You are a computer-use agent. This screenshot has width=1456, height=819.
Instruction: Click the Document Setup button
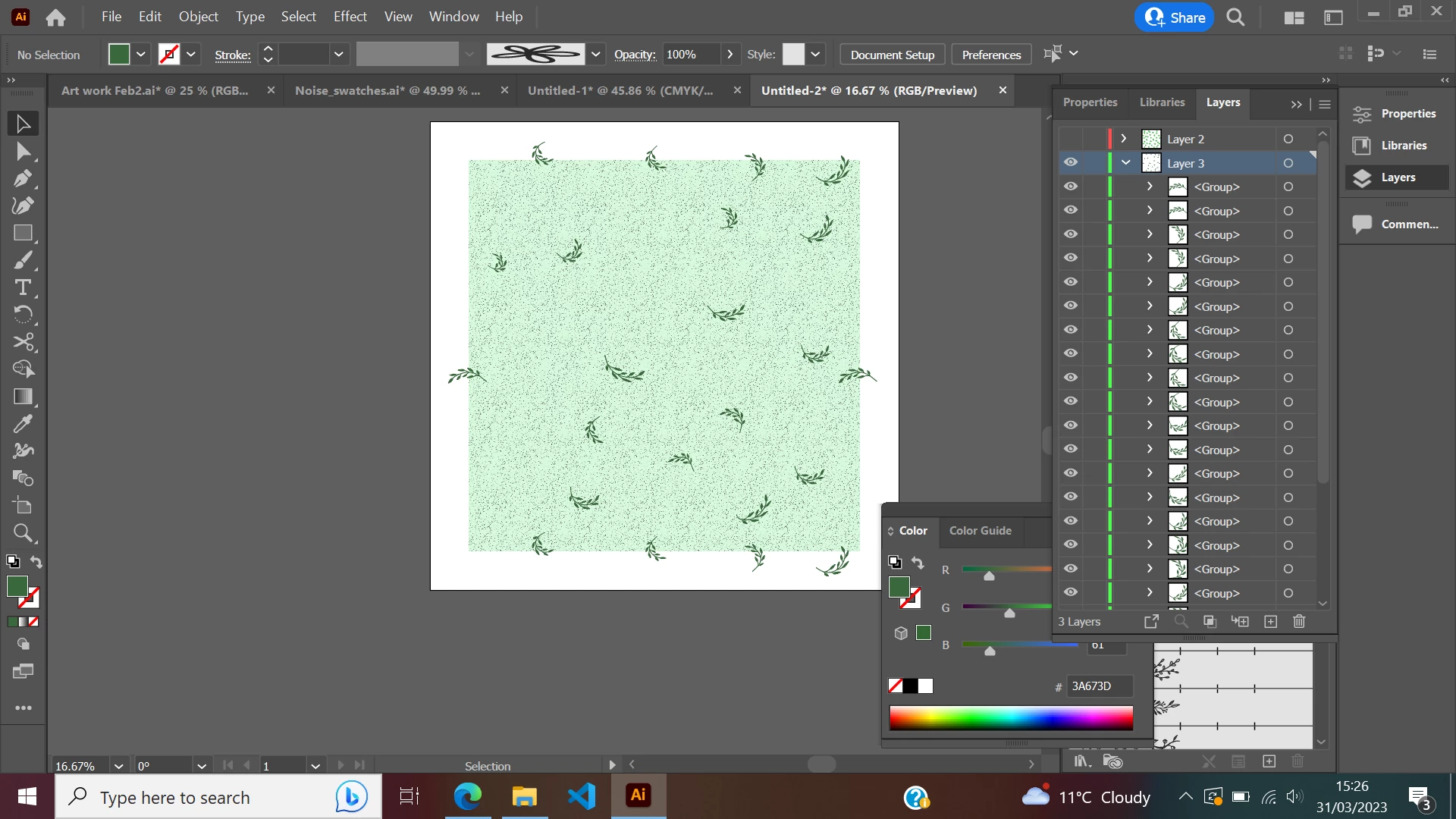tap(892, 55)
